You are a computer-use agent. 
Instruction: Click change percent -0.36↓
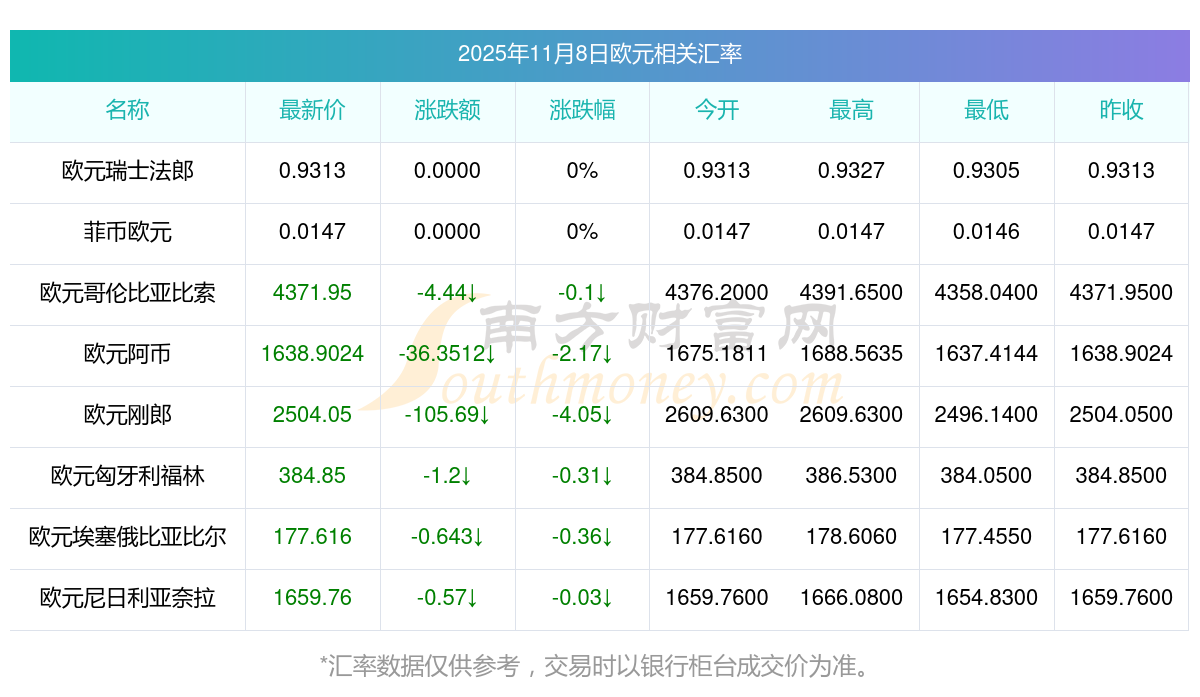click(x=582, y=537)
